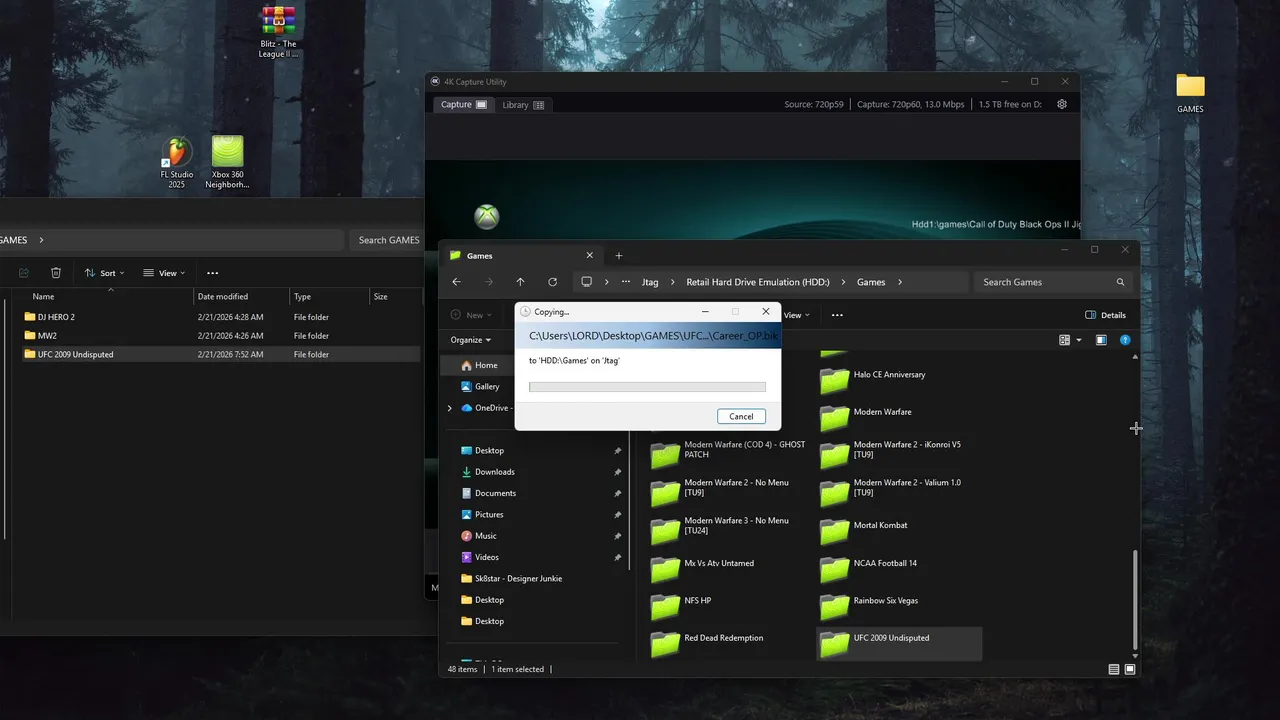Select the DJ HERO 2 folder row
Viewport: 1280px width, 720px height.
pyautogui.click(x=220, y=317)
